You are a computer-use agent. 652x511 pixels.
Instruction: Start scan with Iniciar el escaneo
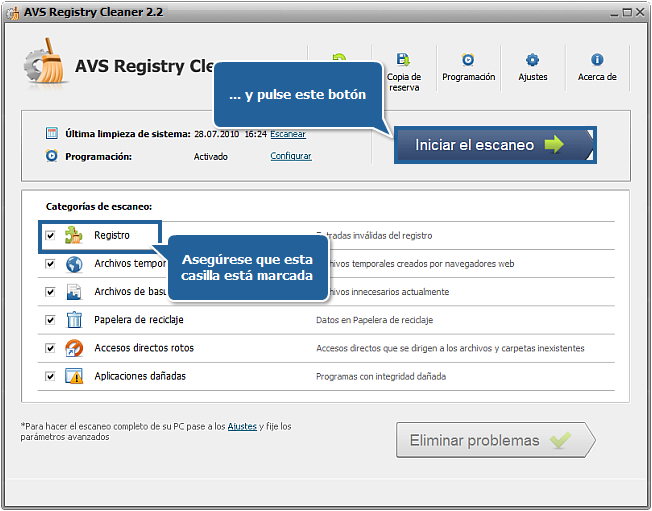tap(495, 145)
